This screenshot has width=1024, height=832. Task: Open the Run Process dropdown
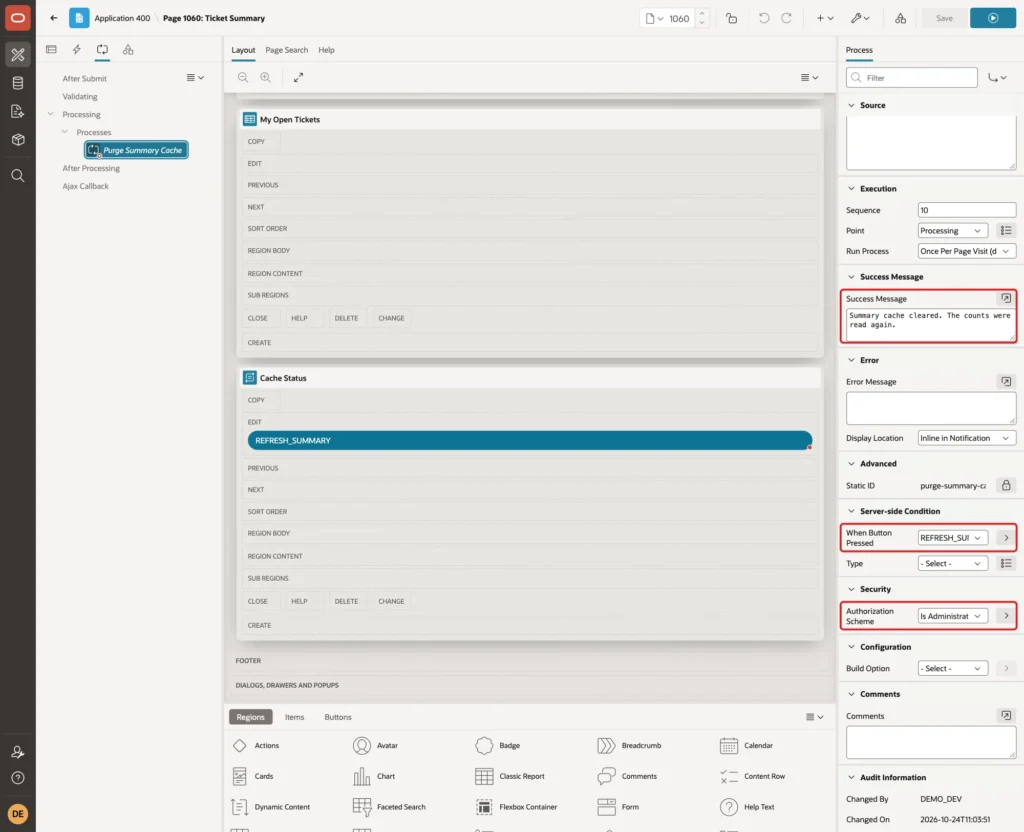point(967,251)
